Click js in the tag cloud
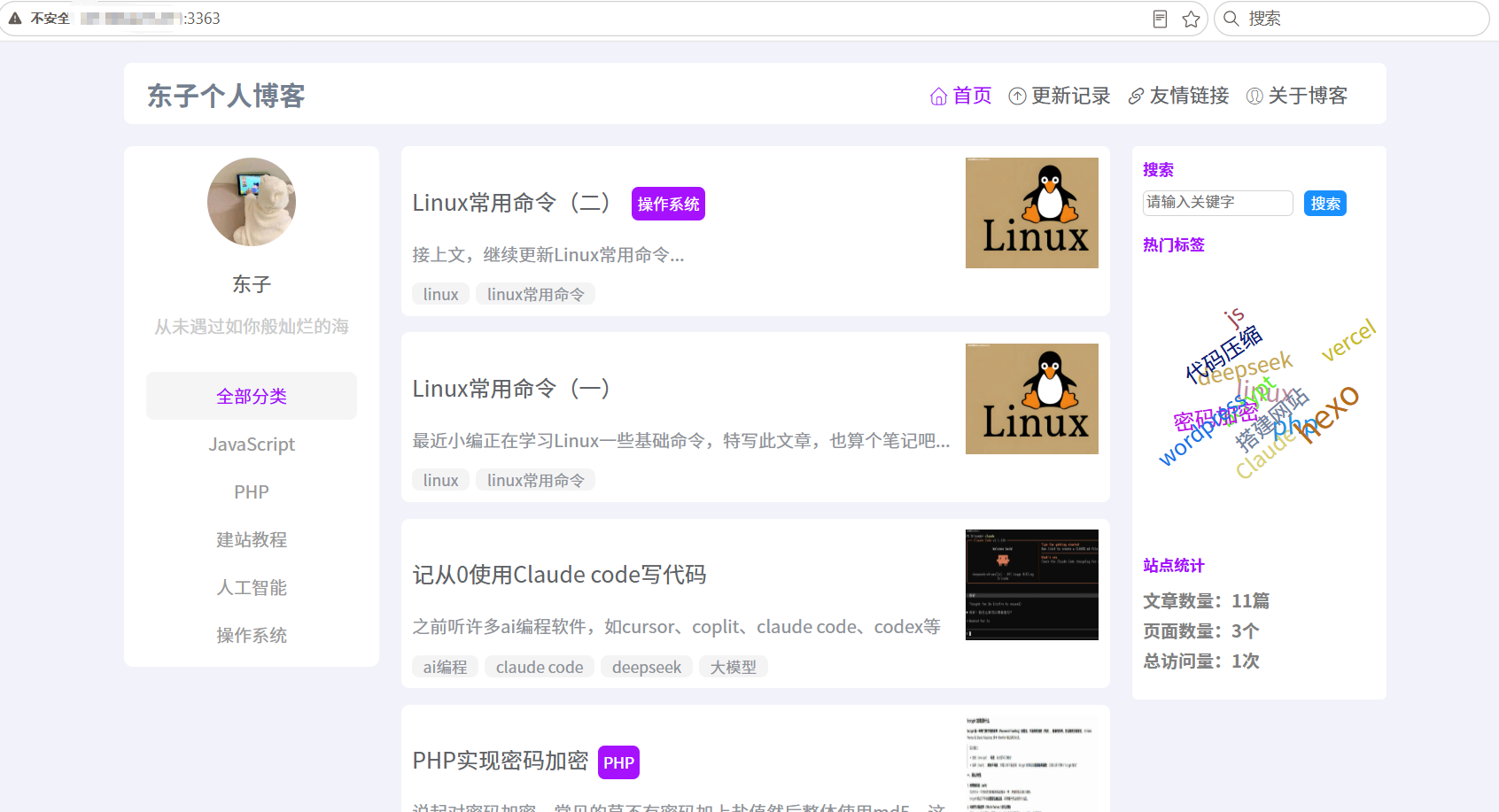The width and height of the screenshot is (1499, 812). click(x=1234, y=317)
